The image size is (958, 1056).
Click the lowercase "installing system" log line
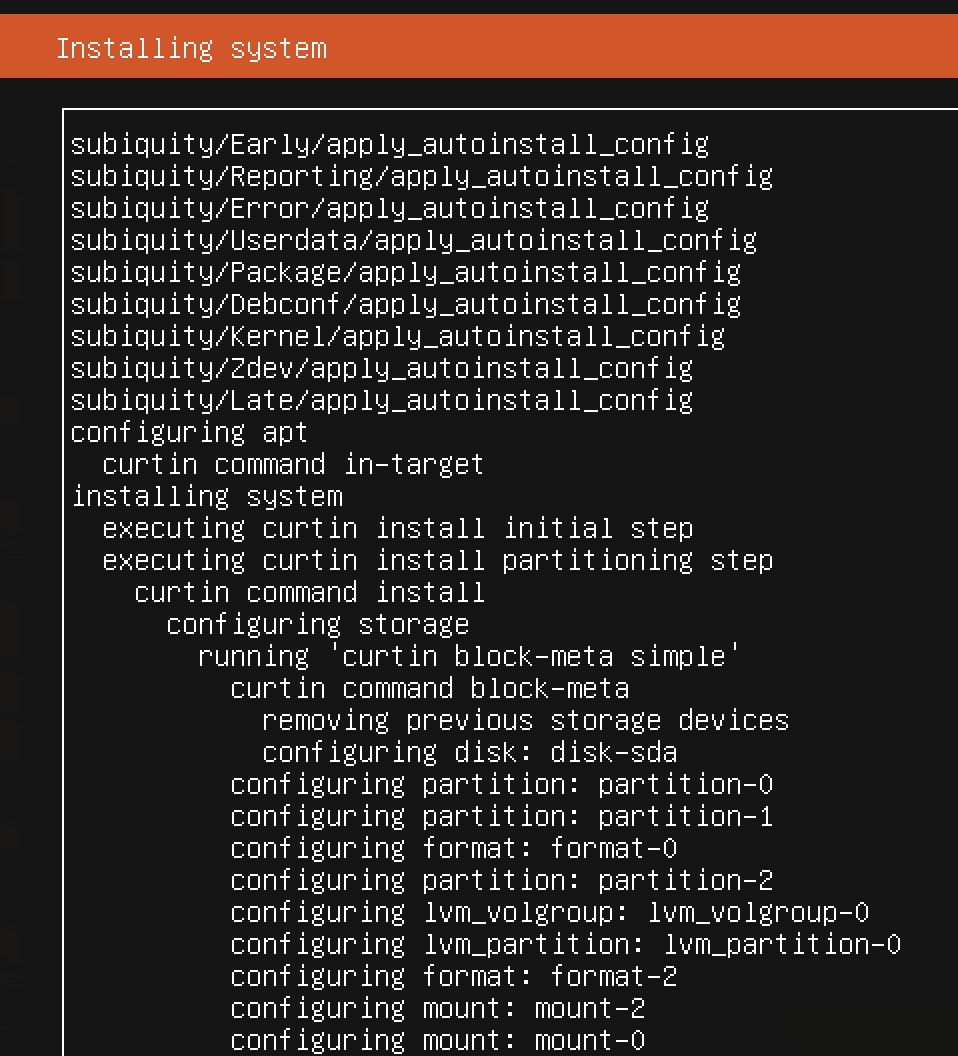point(207,496)
